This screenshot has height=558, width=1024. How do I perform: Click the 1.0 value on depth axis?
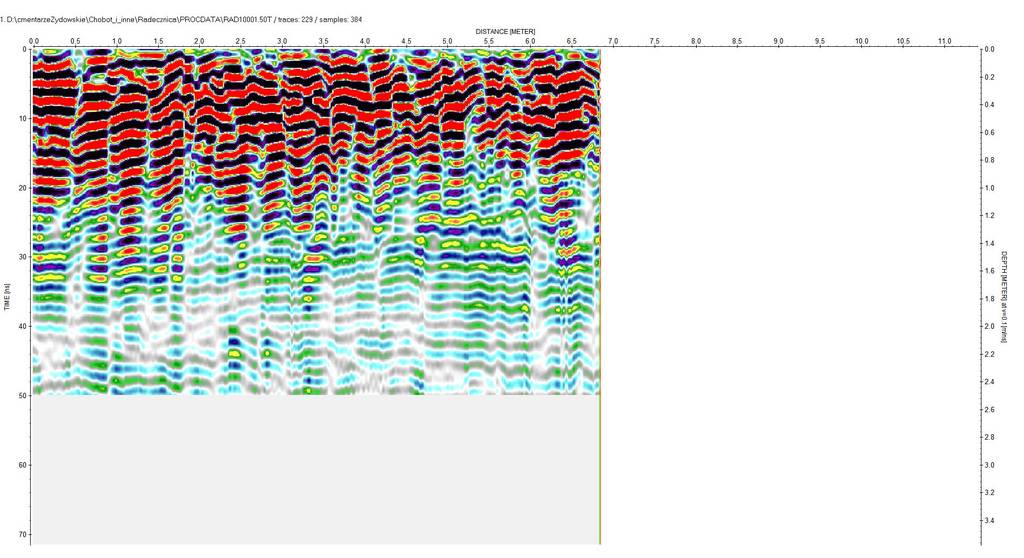tap(989, 188)
